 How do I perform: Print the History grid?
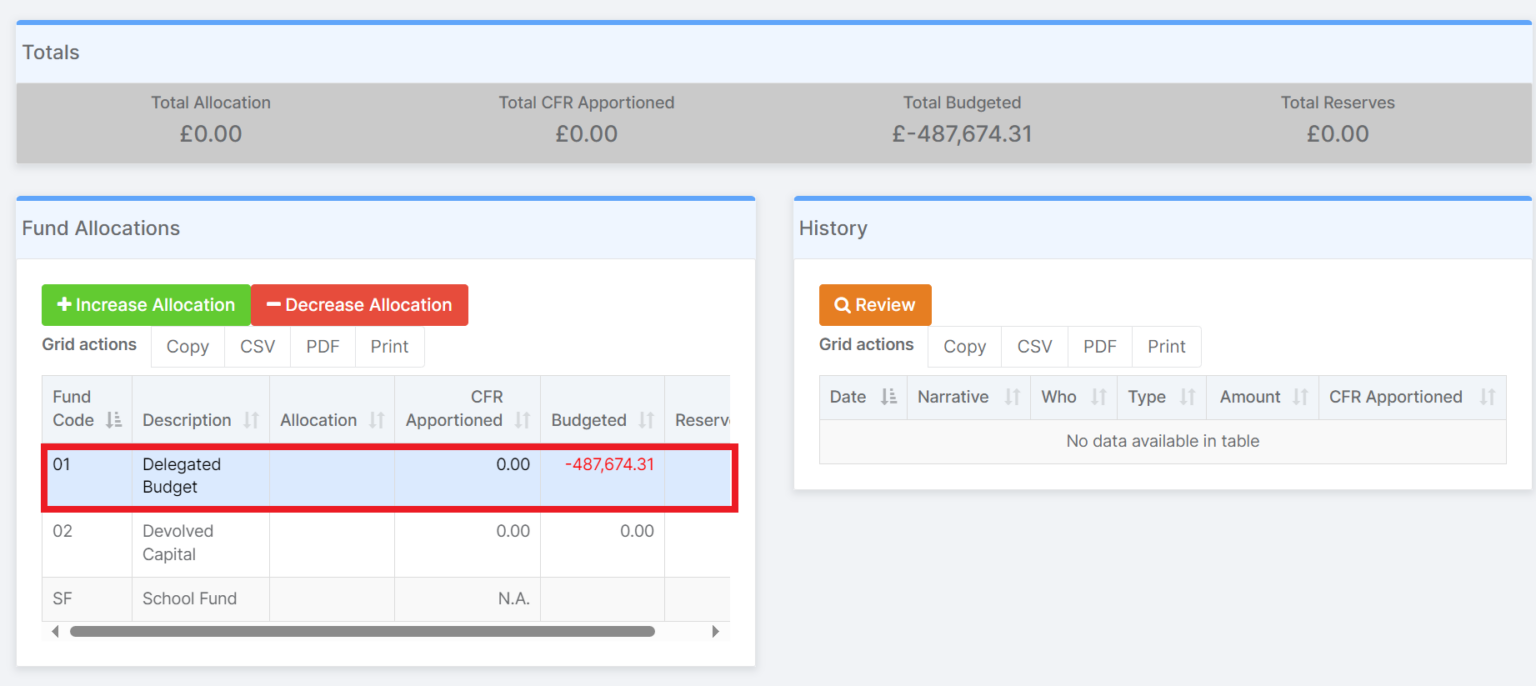[x=1166, y=346]
